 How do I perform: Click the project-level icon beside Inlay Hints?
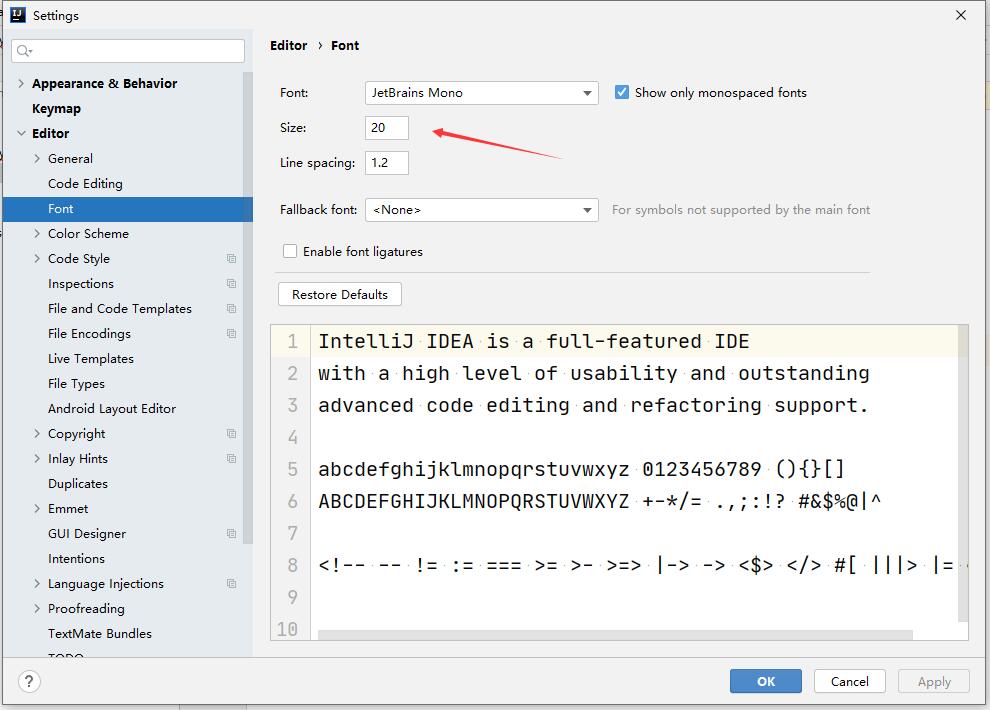coord(232,459)
